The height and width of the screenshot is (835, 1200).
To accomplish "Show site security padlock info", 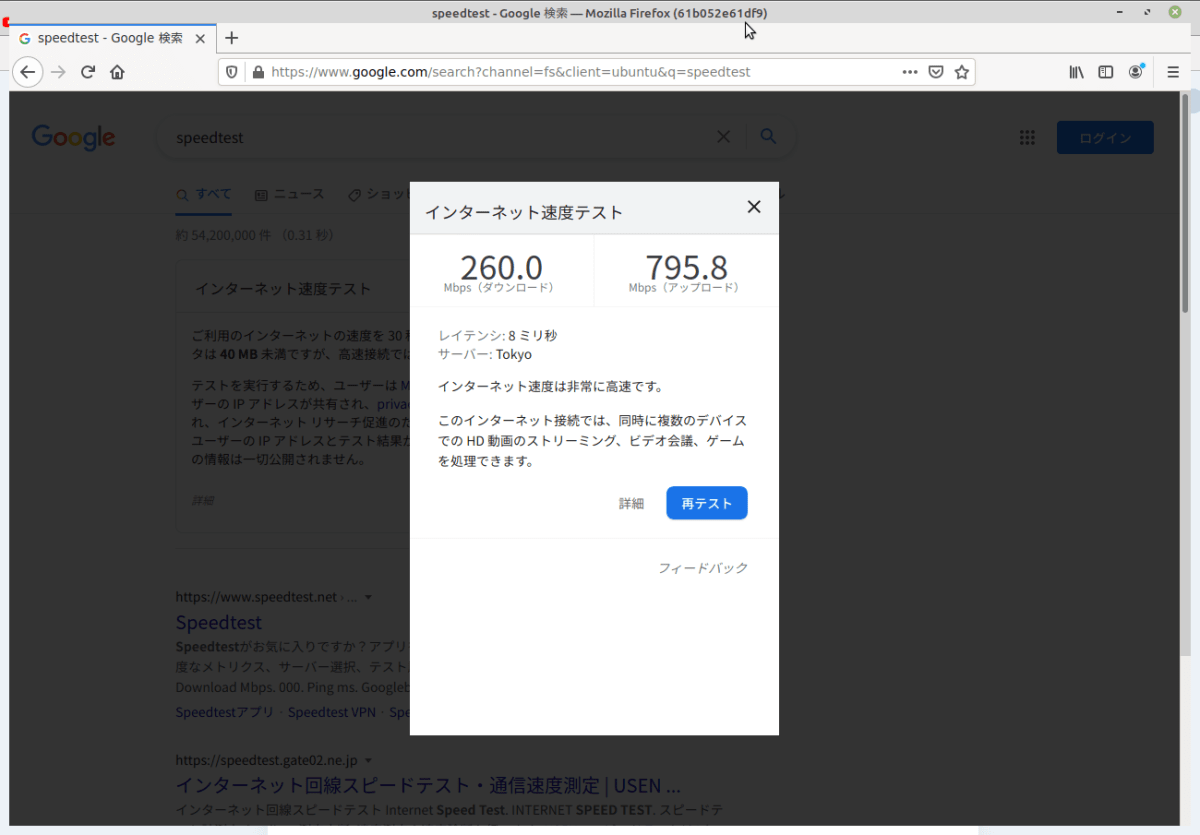I will [x=258, y=72].
